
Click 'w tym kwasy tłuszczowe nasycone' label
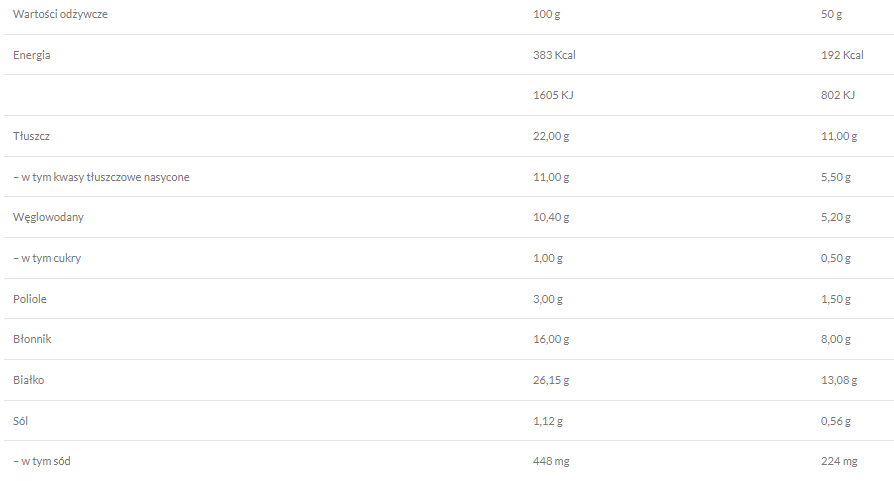click(101, 177)
